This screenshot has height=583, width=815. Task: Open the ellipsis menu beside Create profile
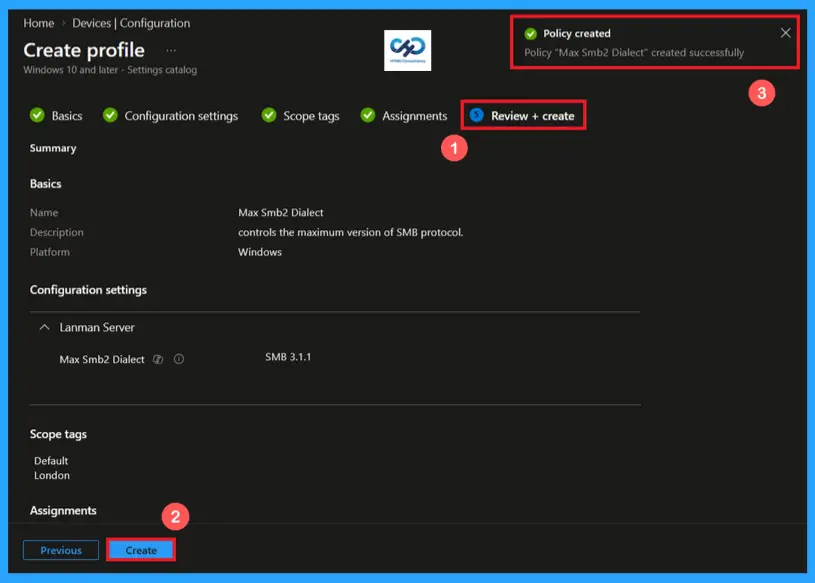[171, 50]
